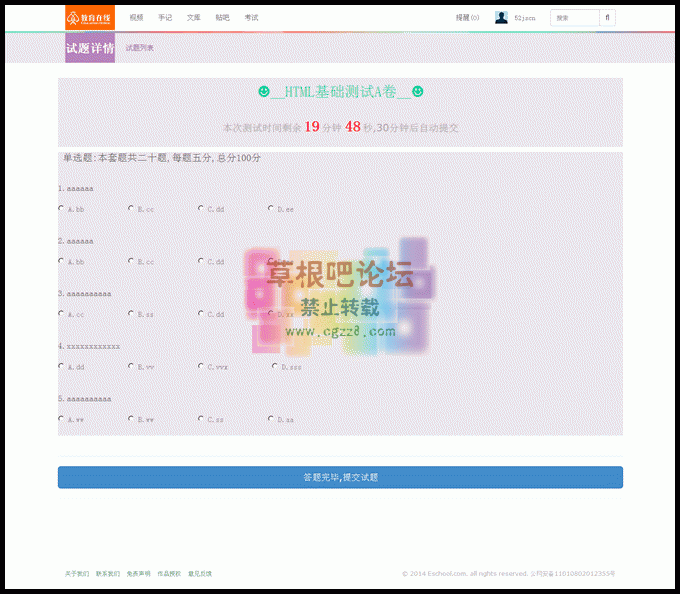Open 作品授权 footer link

point(169,574)
